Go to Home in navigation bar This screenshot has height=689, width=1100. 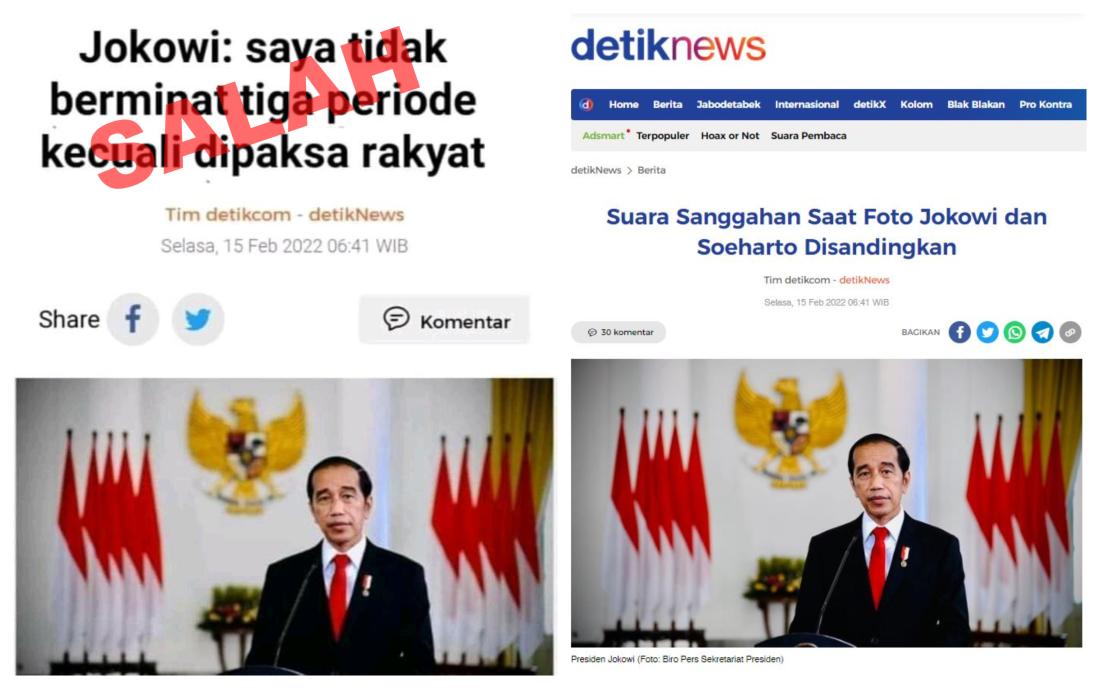[x=623, y=105]
